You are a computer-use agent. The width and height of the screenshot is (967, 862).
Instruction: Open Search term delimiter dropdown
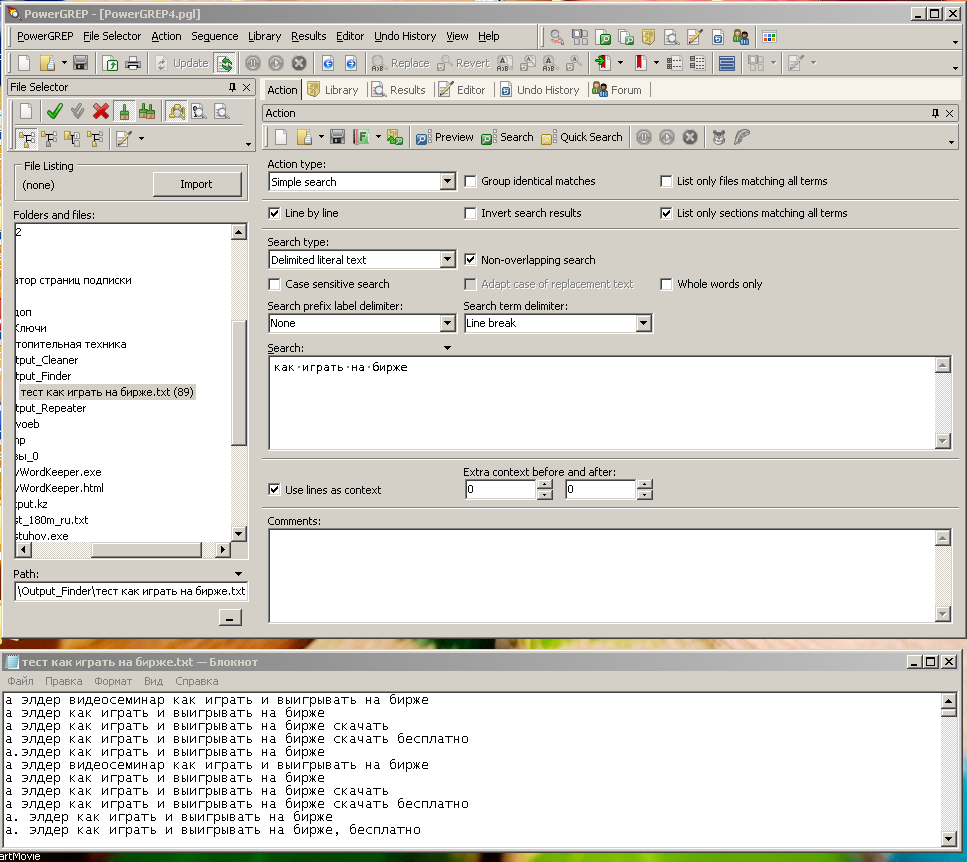643,323
